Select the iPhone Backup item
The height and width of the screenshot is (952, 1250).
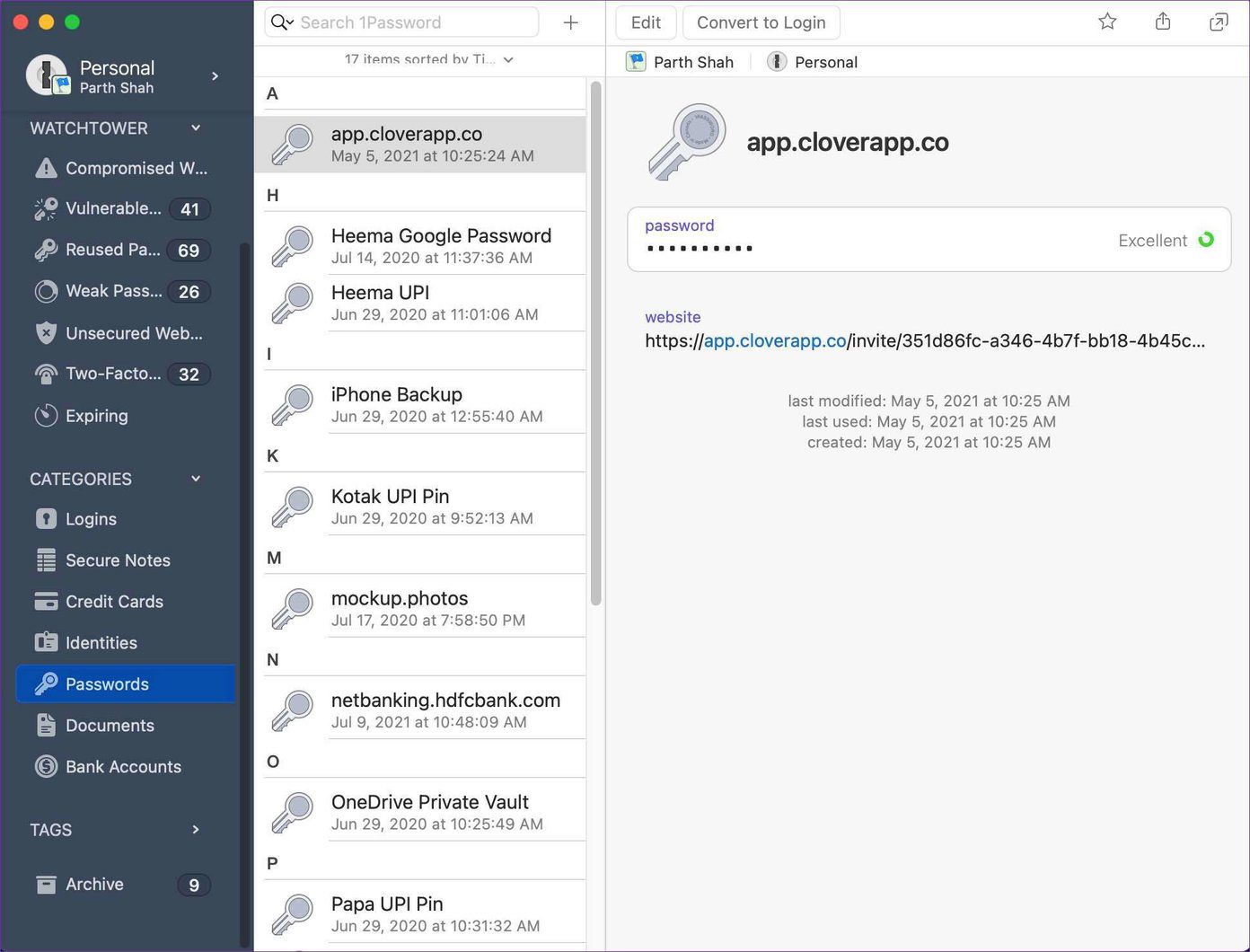pyautogui.click(x=420, y=404)
